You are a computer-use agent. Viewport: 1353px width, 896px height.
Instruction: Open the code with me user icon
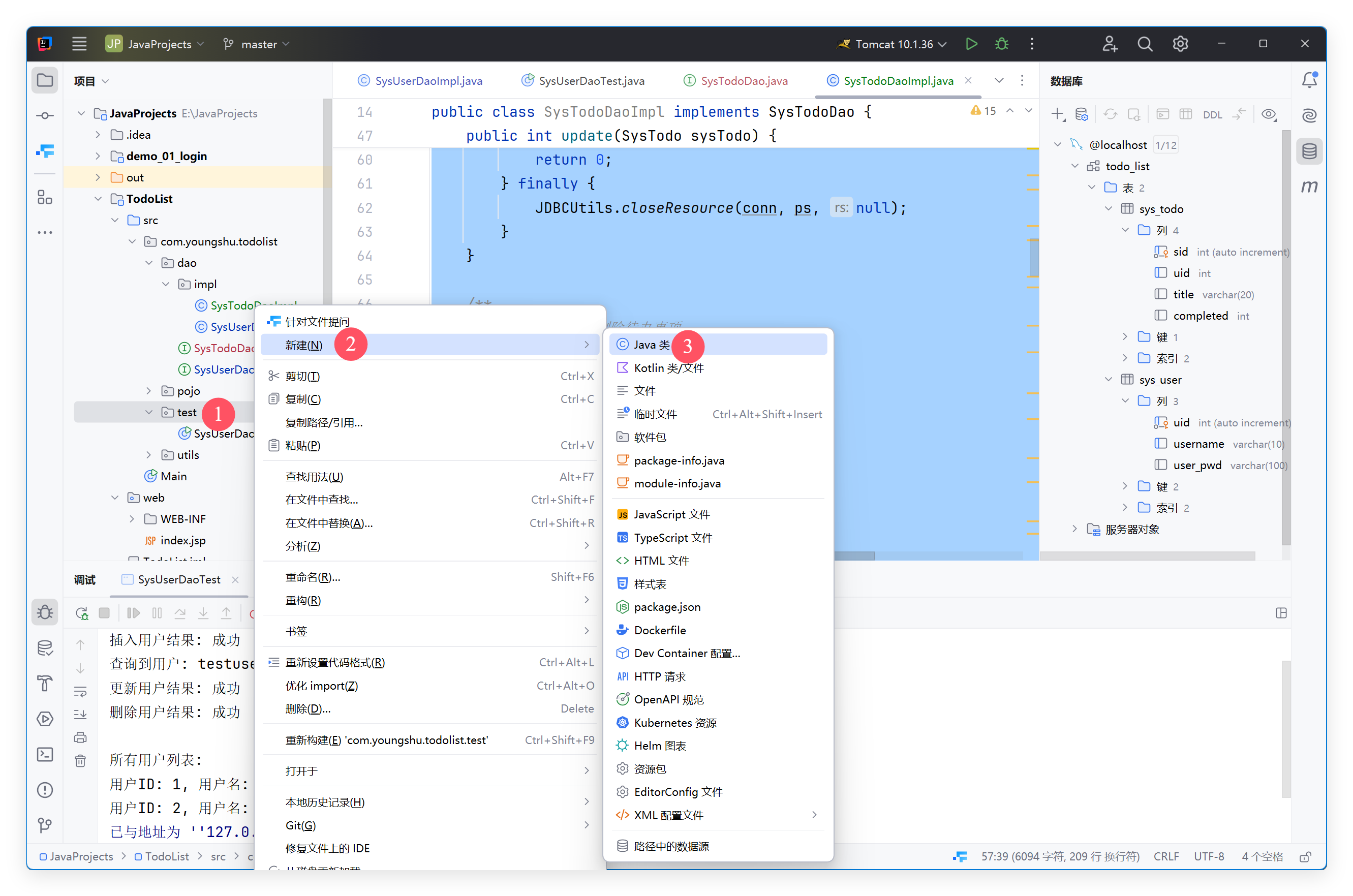pos(1109,44)
